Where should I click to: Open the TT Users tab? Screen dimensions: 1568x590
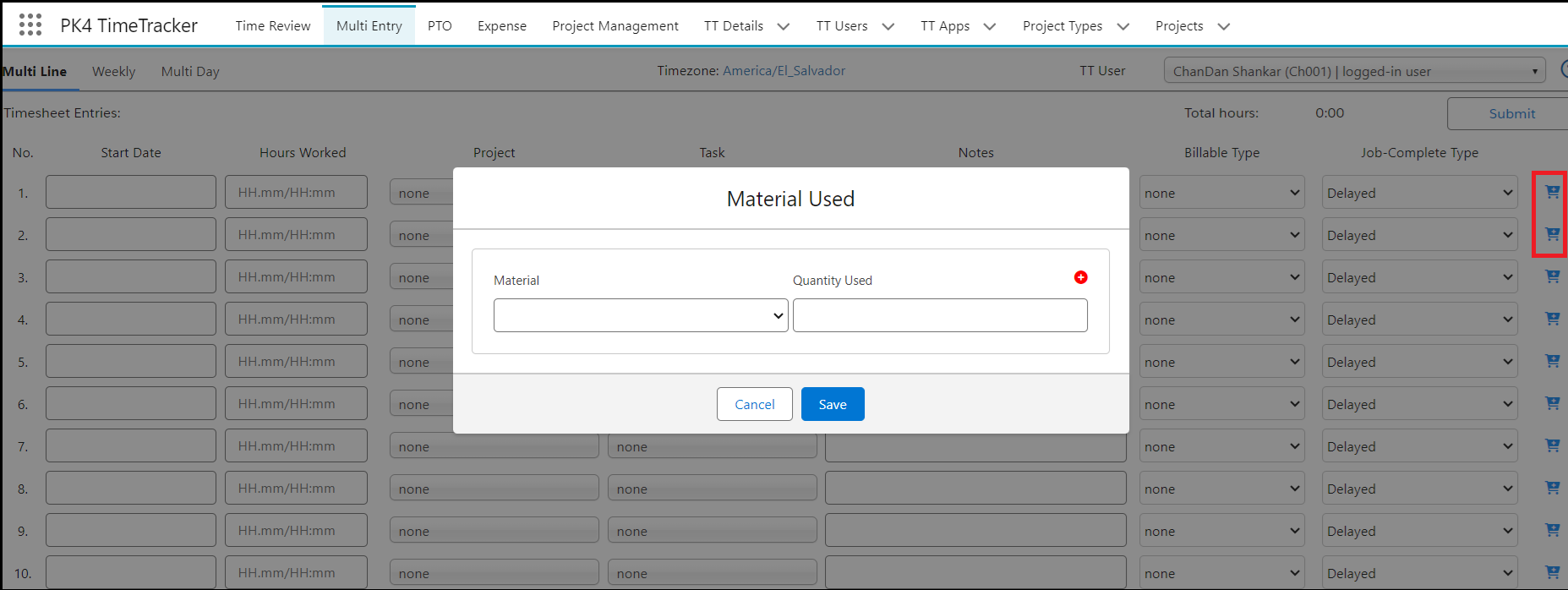click(x=842, y=26)
